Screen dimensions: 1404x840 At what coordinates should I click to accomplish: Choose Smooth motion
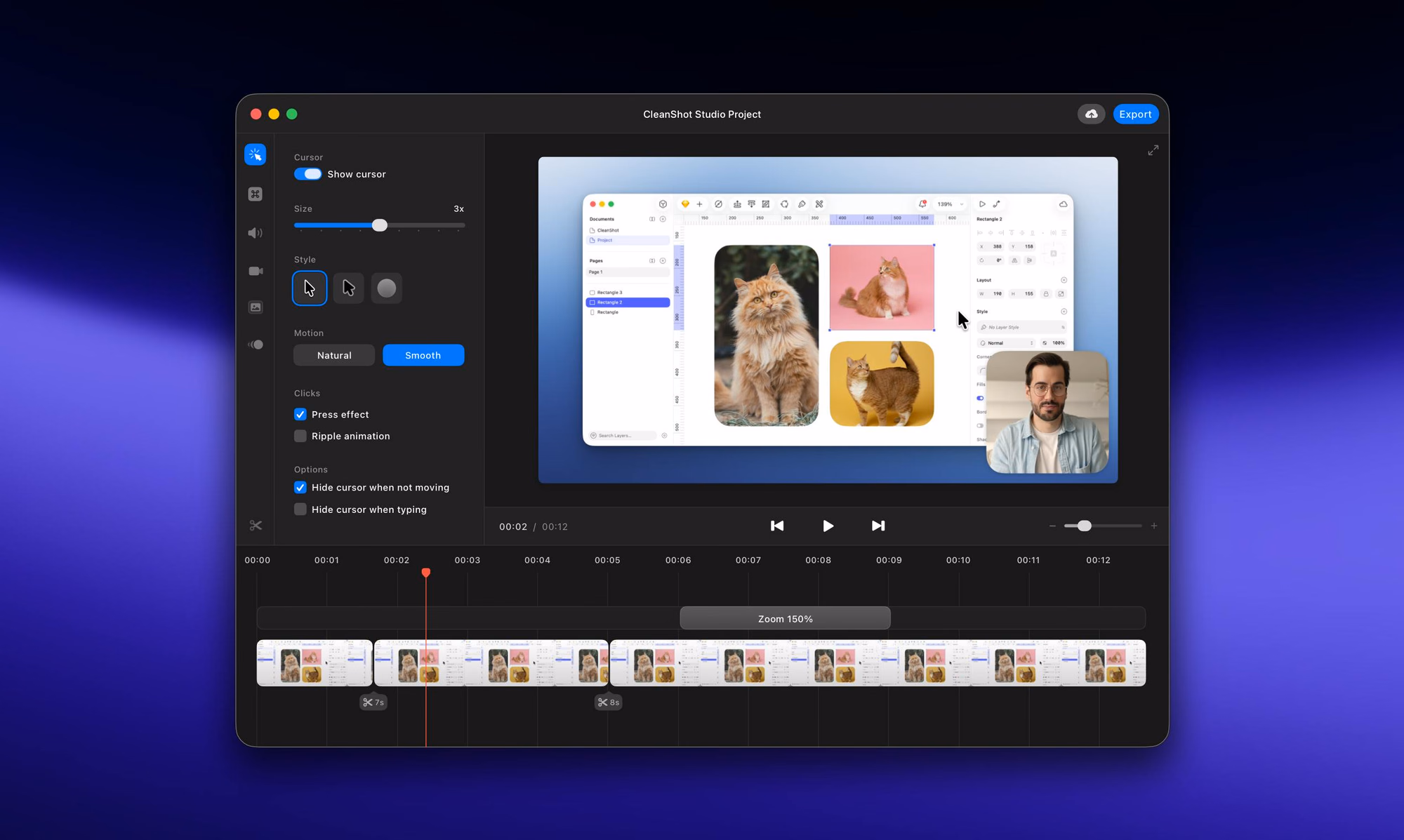(423, 356)
